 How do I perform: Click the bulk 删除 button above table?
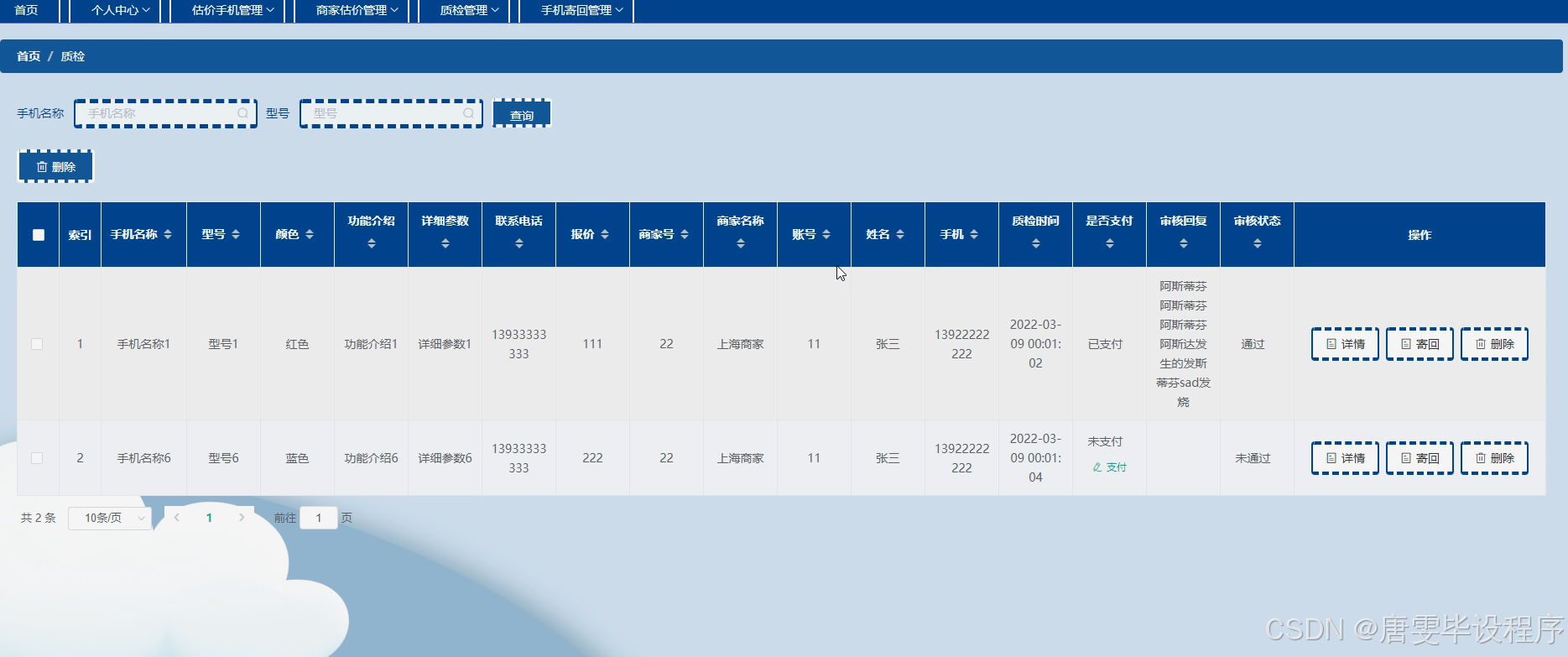point(55,167)
